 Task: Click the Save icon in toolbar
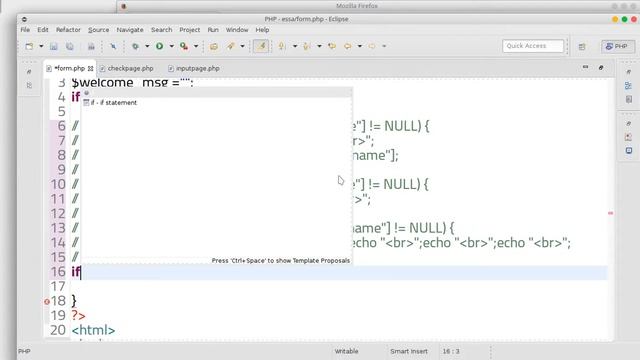click(x=53, y=46)
